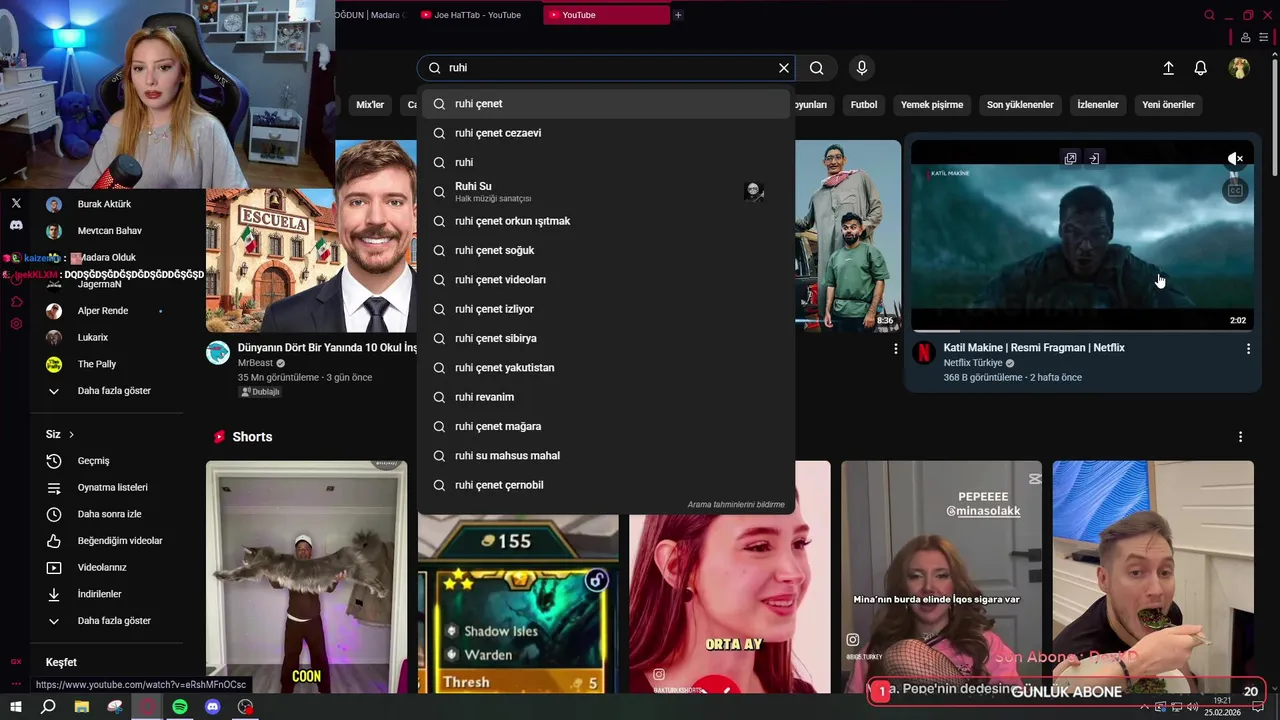The height and width of the screenshot is (720, 1280).
Task: Choose the 'ruhi çenet çernobil' suggestion
Action: [606, 485]
